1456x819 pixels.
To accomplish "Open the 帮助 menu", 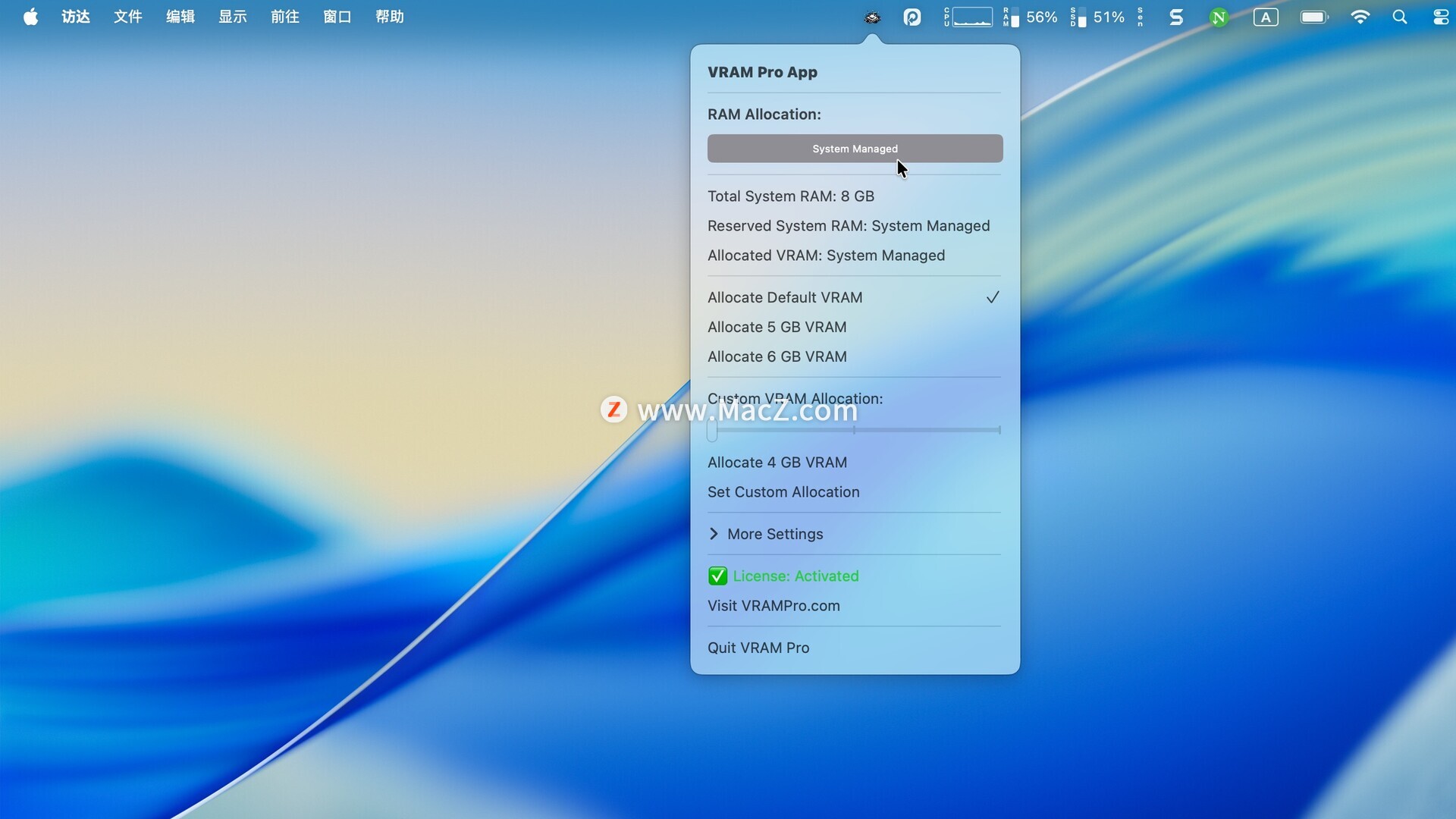I will coord(390,17).
